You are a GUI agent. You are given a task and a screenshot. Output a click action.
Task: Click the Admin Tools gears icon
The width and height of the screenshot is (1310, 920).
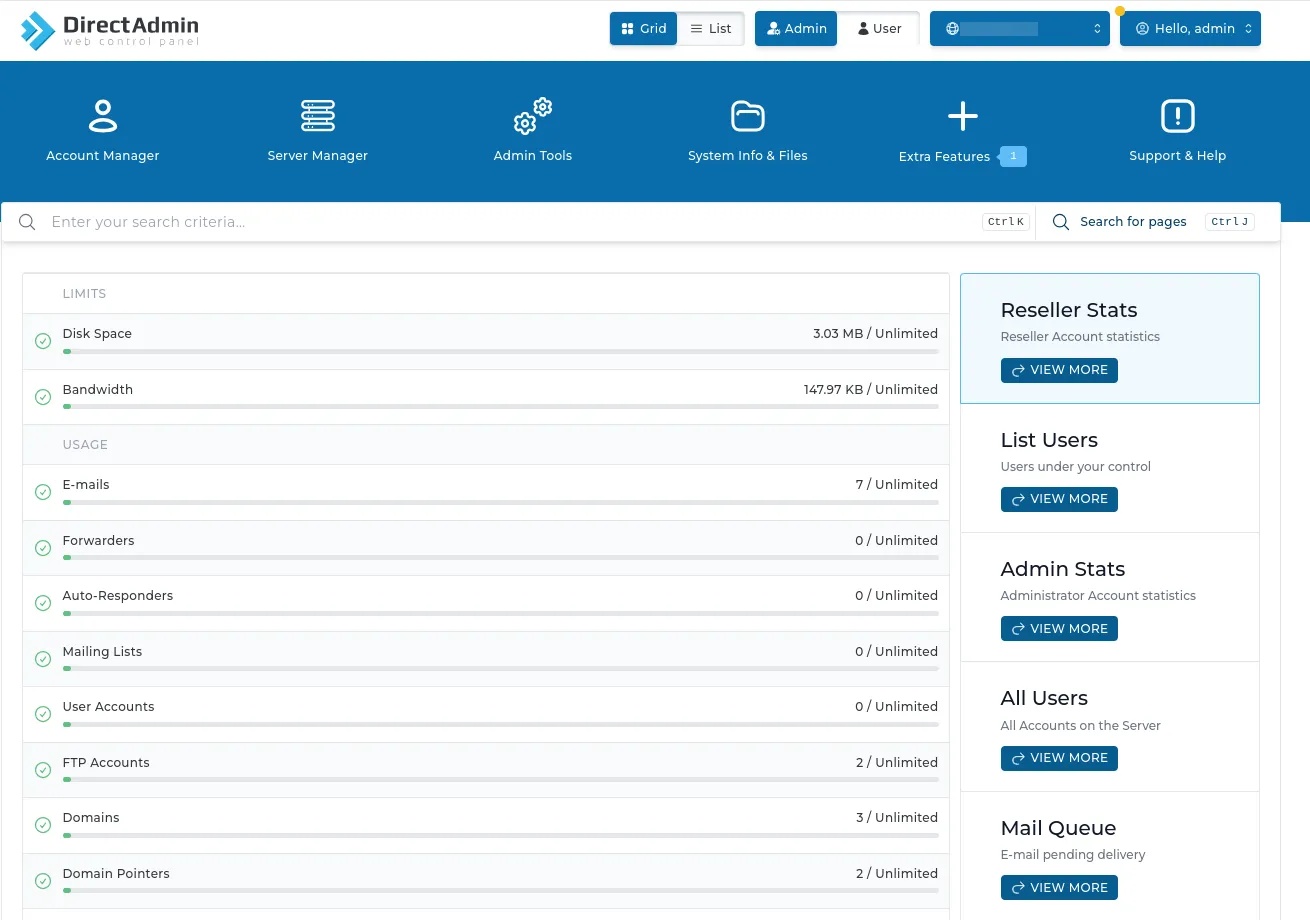(532, 116)
